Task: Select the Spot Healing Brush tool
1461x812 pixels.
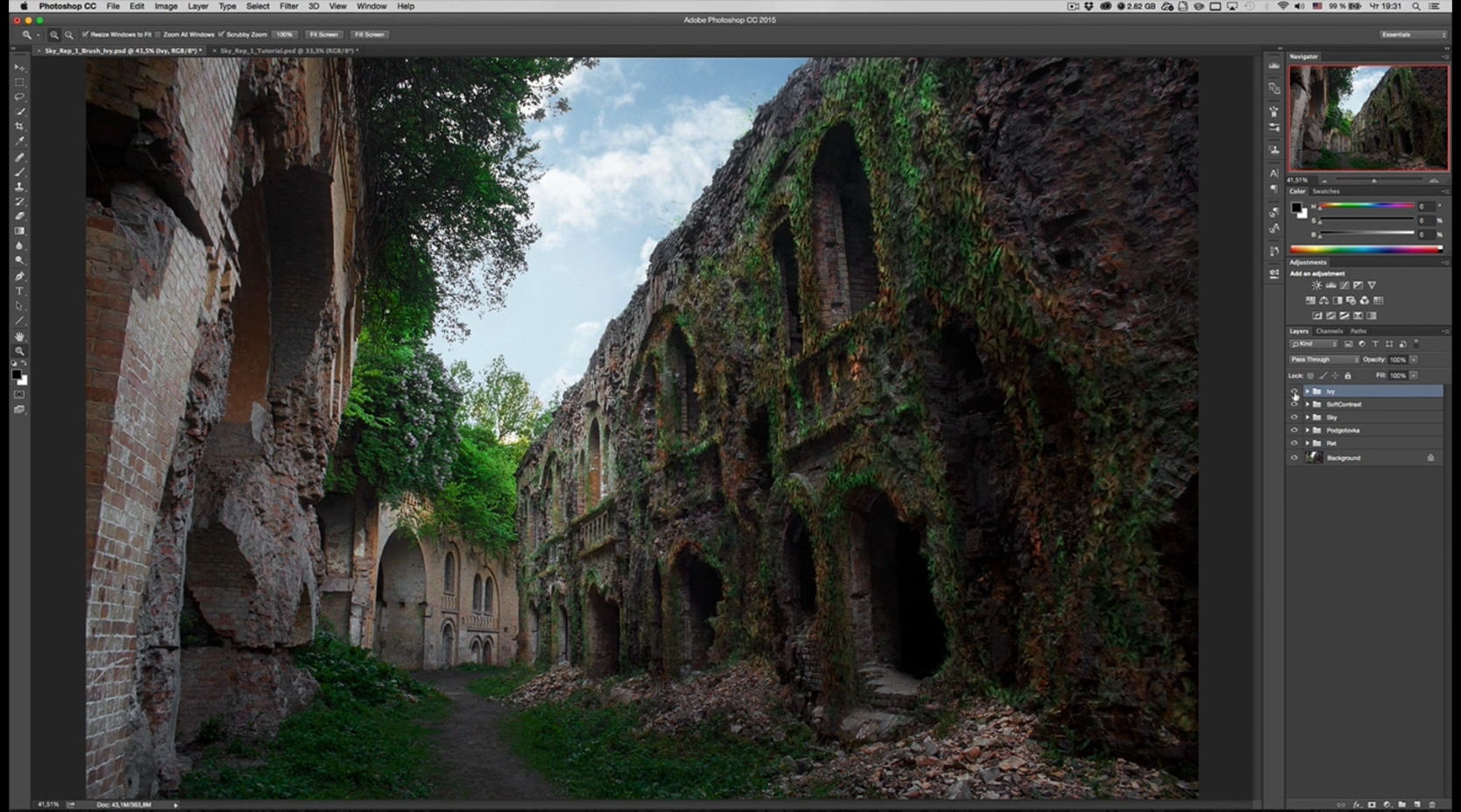Action: point(19,158)
